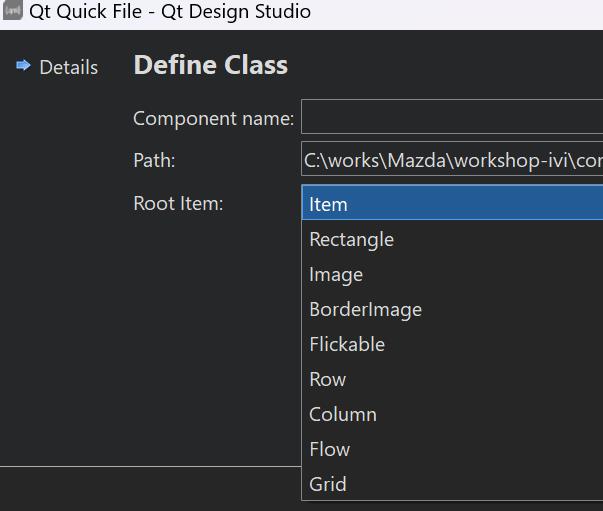
Task: Click the Component name label
Action: coord(213,118)
